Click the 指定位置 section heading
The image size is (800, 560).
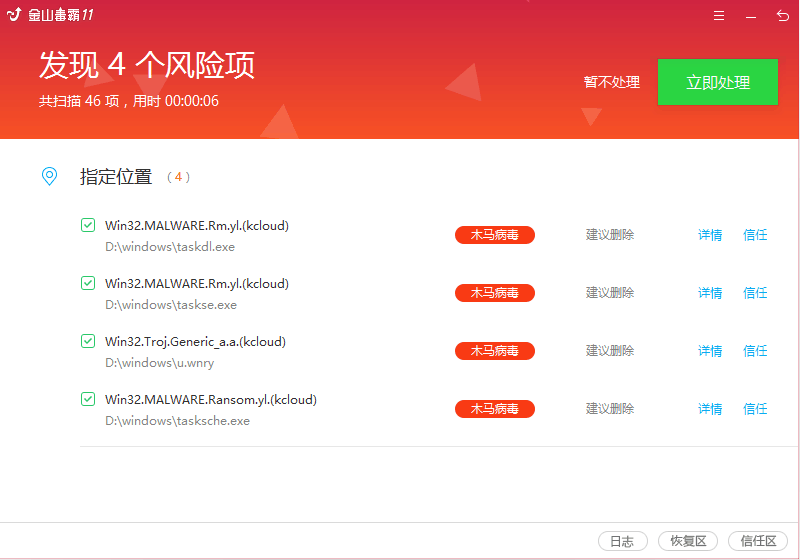tap(116, 177)
